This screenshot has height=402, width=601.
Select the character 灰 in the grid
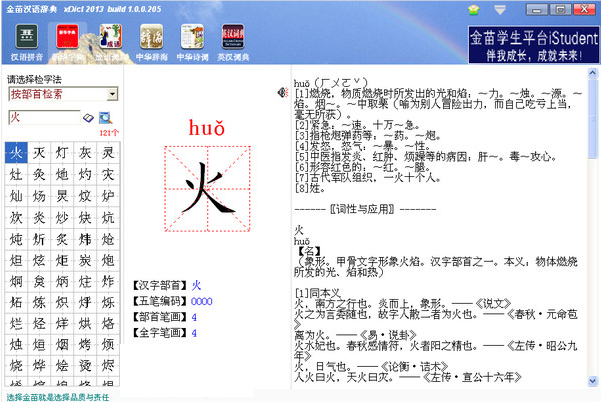coord(85,153)
